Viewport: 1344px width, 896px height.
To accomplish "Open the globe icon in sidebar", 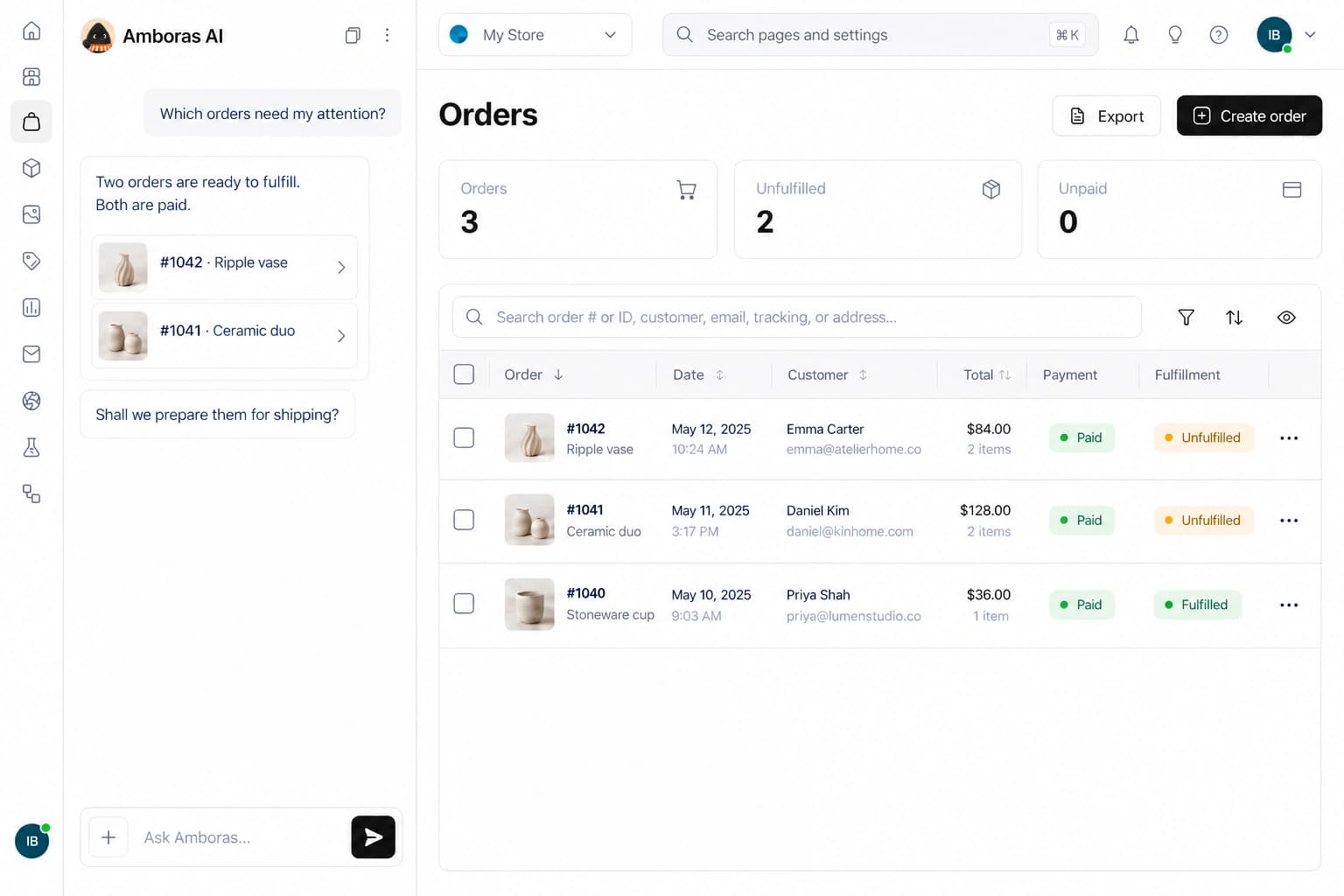I will 31,401.
